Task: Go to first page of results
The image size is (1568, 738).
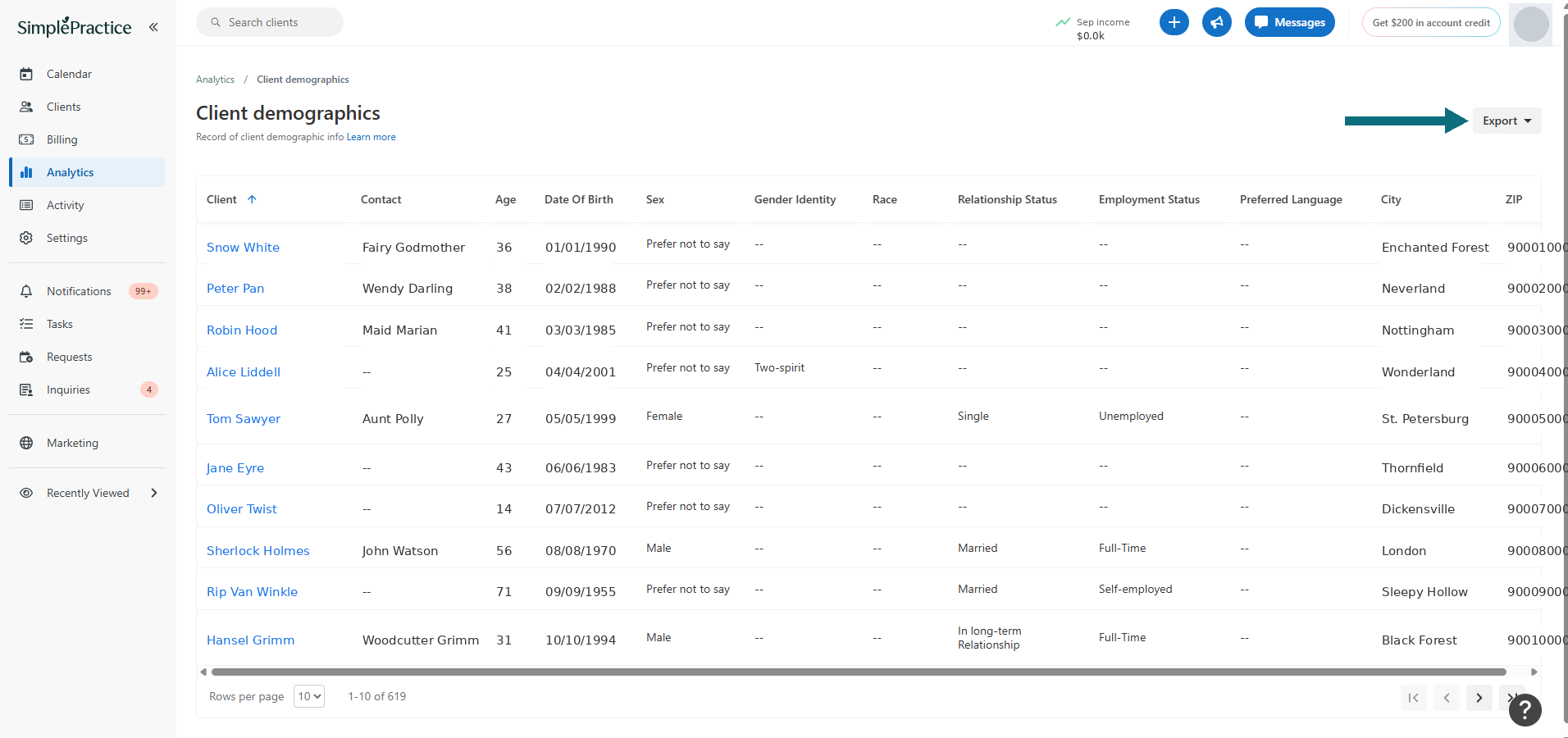Action: (1414, 698)
